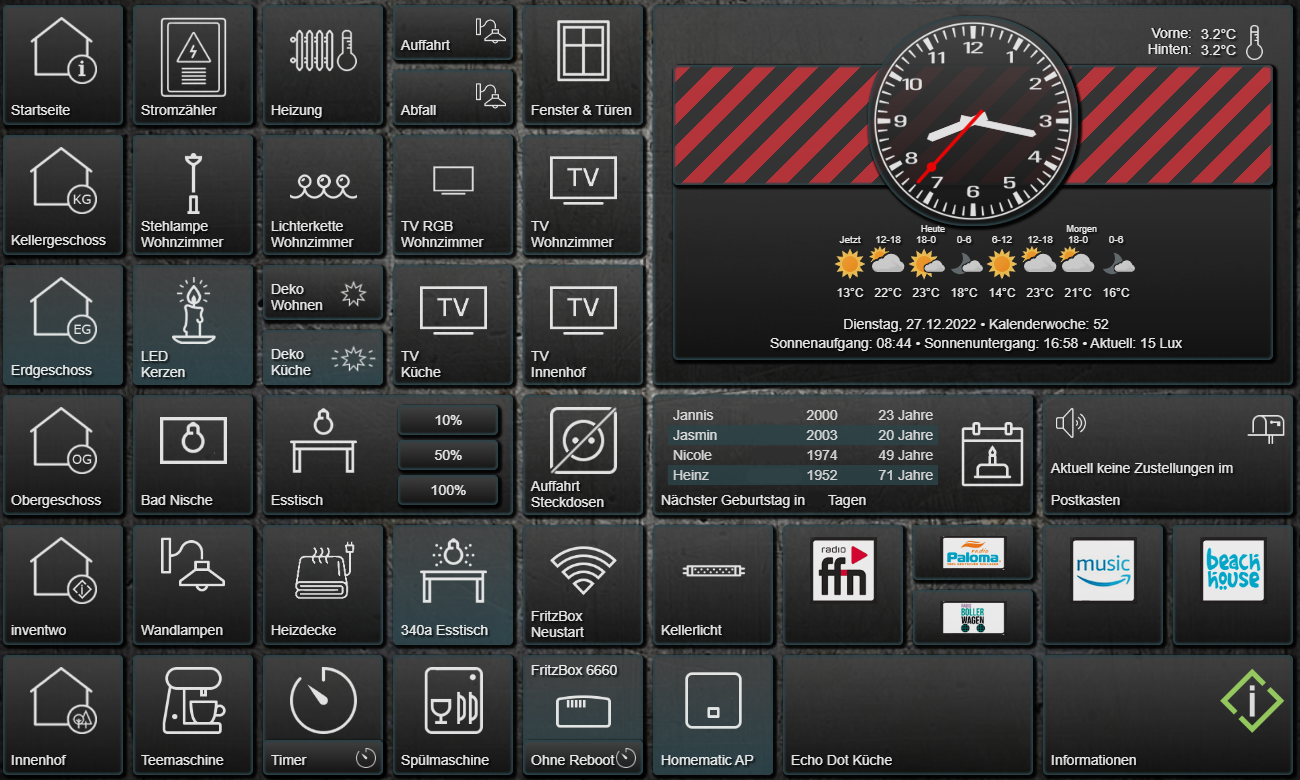Activate the 340a Esstisch tile
Viewport: 1300px width, 780px height.
tap(453, 585)
